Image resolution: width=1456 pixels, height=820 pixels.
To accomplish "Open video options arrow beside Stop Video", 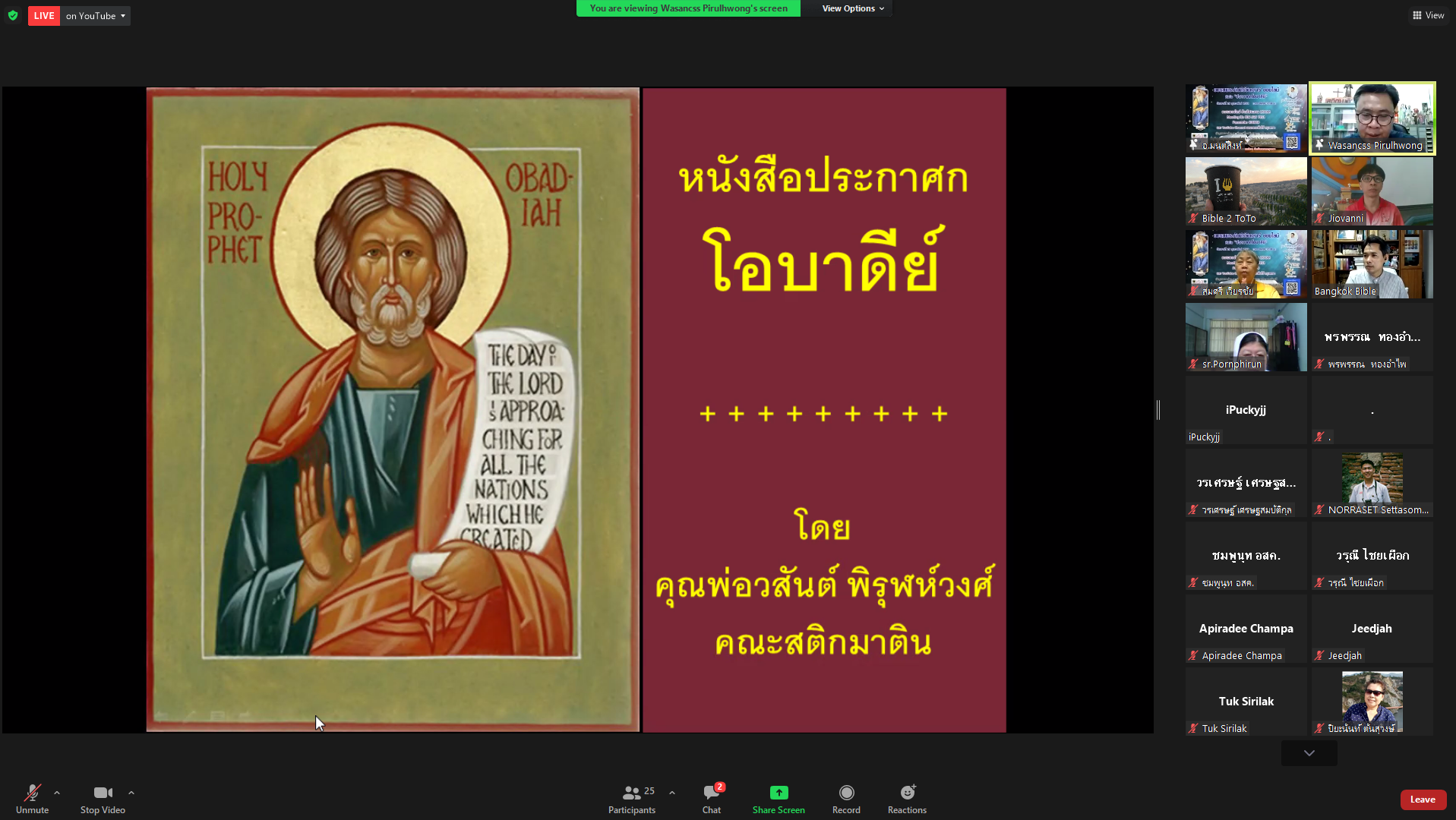I will click(x=131, y=793).
